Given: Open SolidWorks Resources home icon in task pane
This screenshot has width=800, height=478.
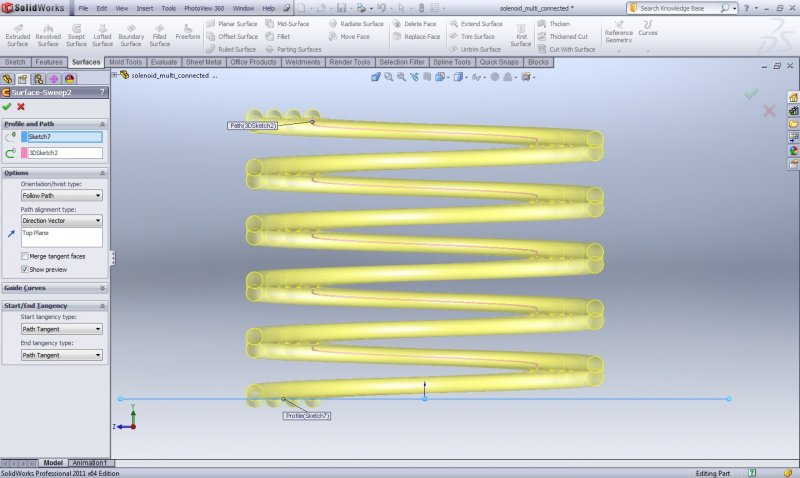Looking at the screenshot, I should [x=793, y=97].
